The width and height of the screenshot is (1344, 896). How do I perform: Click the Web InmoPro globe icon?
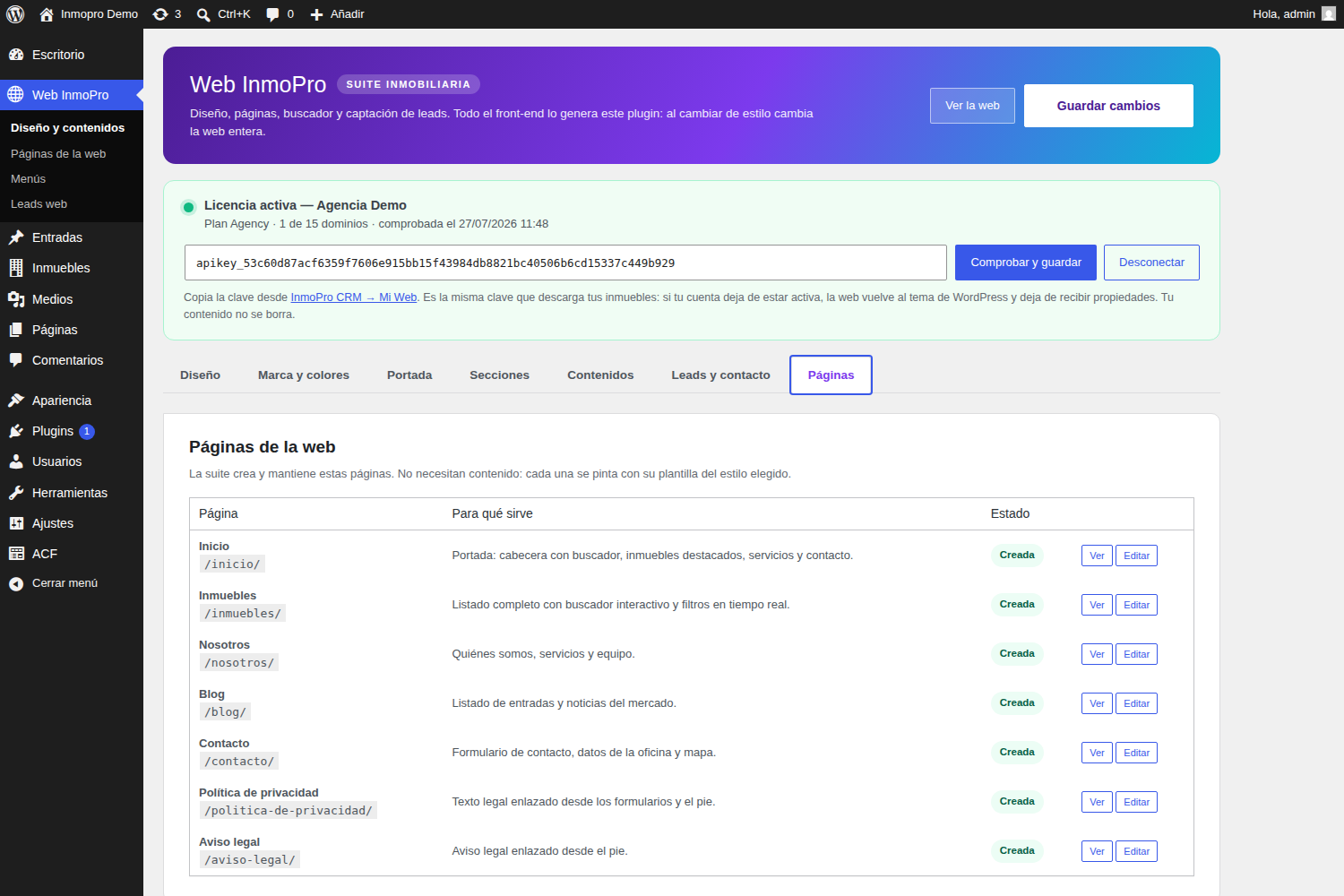[x=16, y=94]
